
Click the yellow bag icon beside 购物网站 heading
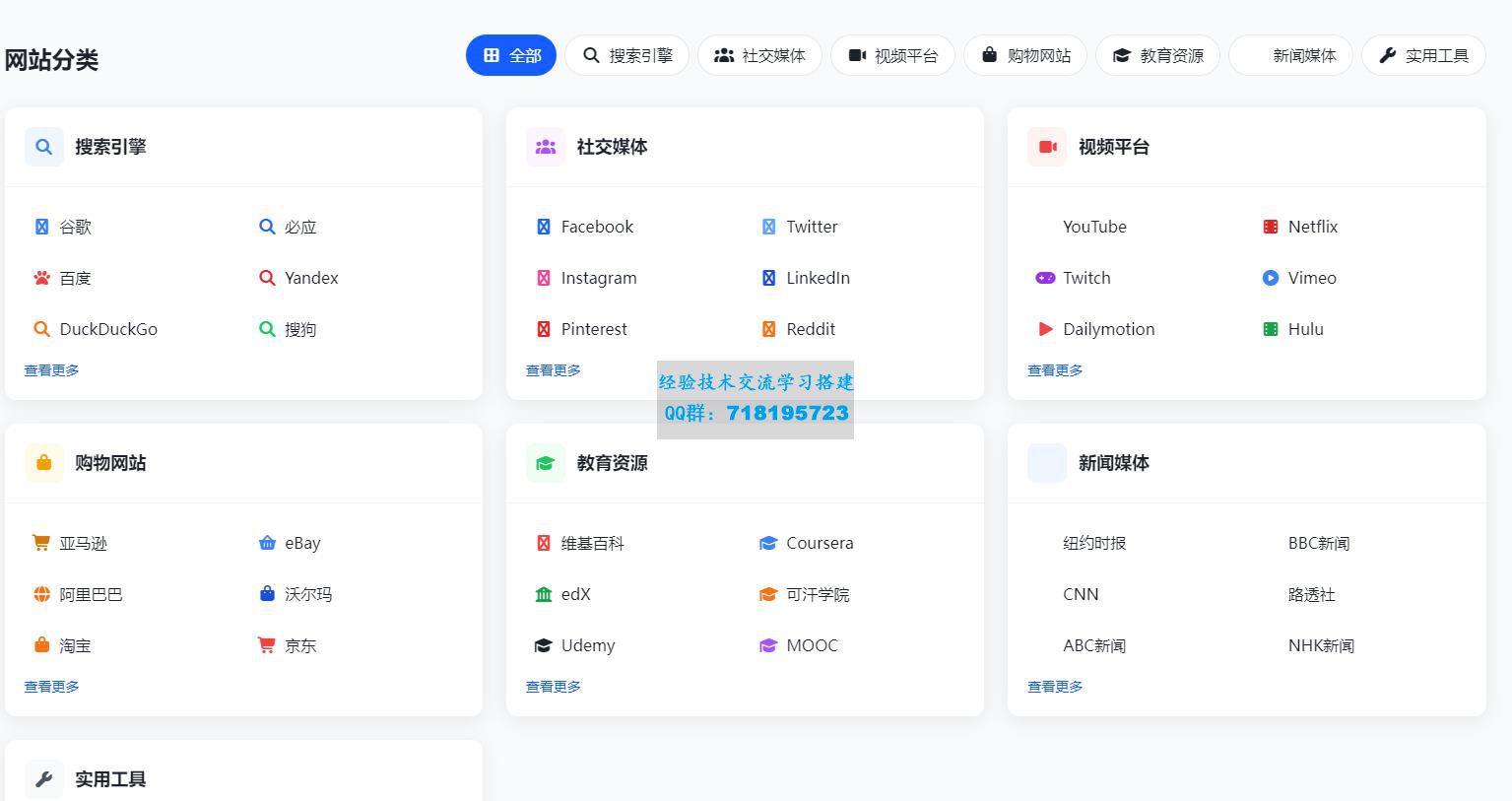[x=43, y=463]
